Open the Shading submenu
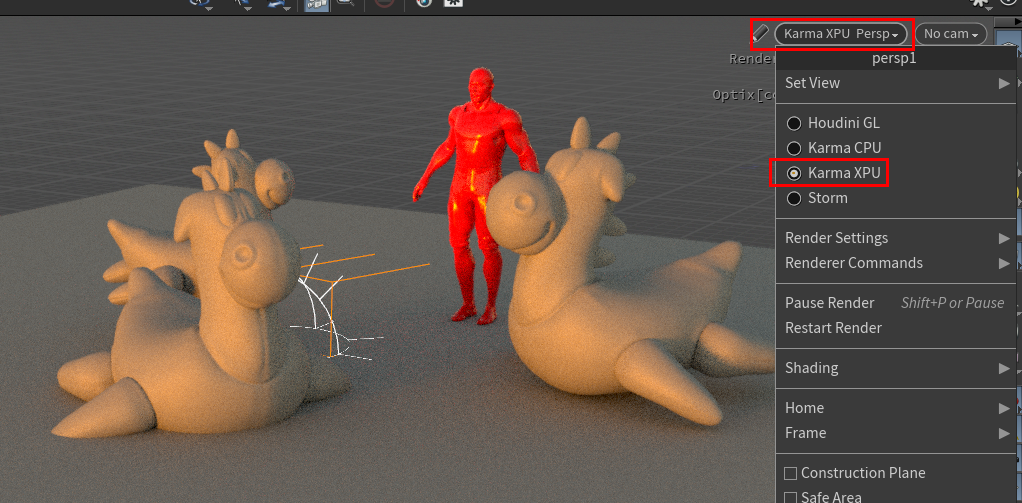The image size is (1022, 503). (897, 367)
